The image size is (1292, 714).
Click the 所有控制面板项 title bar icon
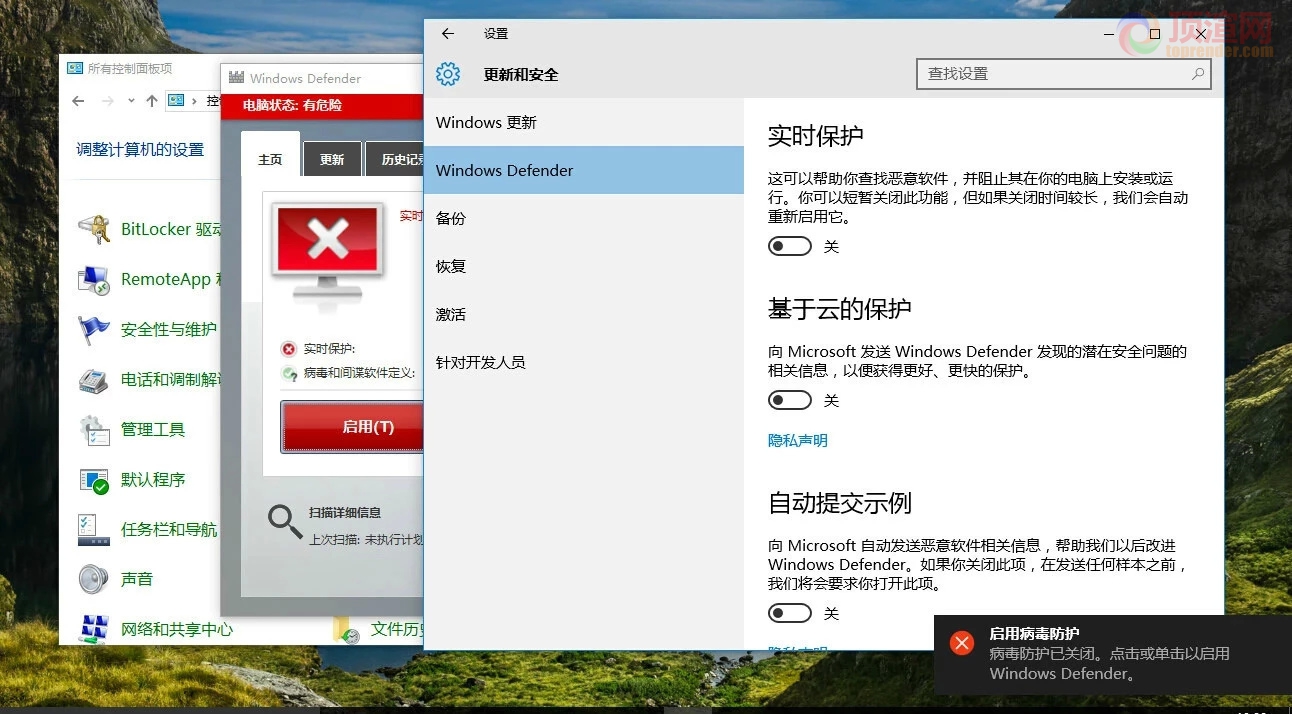coord(75,68)
